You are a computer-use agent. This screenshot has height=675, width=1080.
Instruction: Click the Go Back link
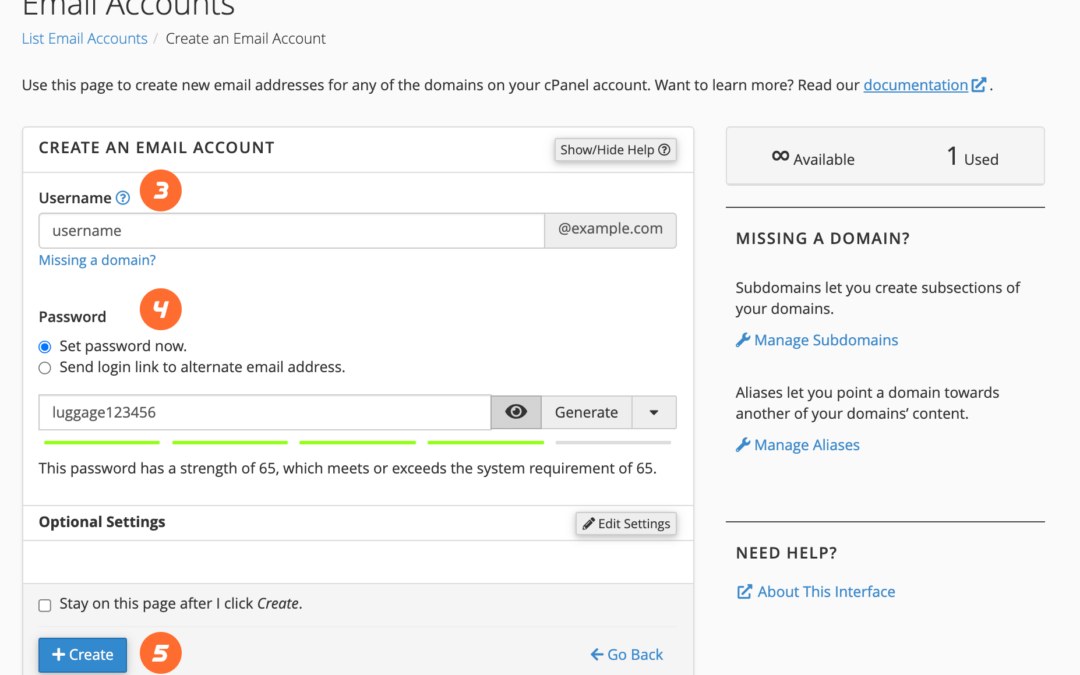pos(627,654)
